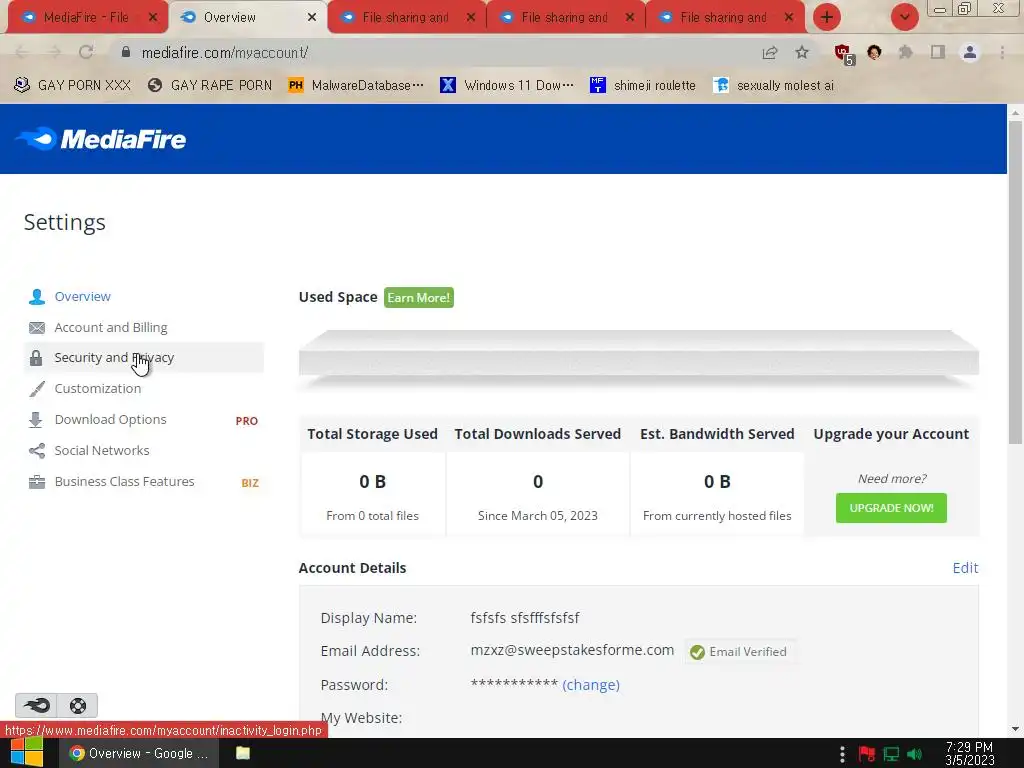Image resolution: width=1024 pixels, height=768 pixels.
Task: Open a new tab with the plus button
Action: 827,17
